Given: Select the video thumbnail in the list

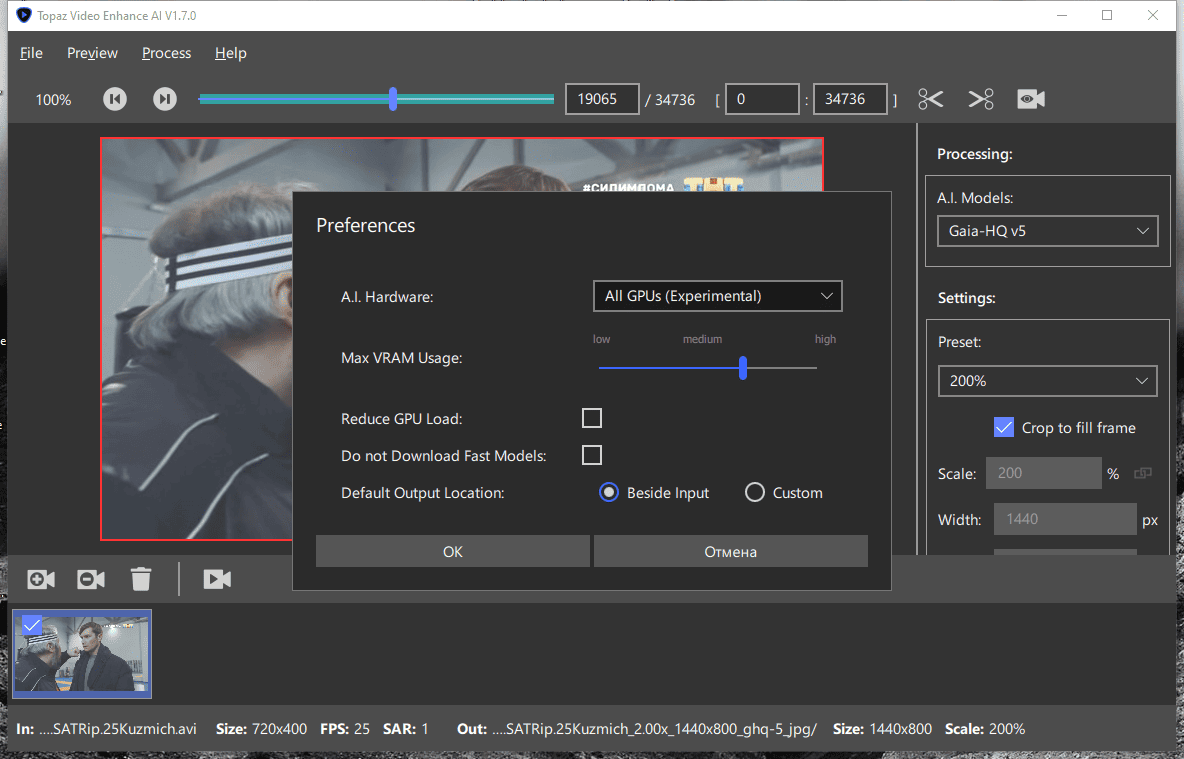Looking at the screenshot, I should point(82,653).
